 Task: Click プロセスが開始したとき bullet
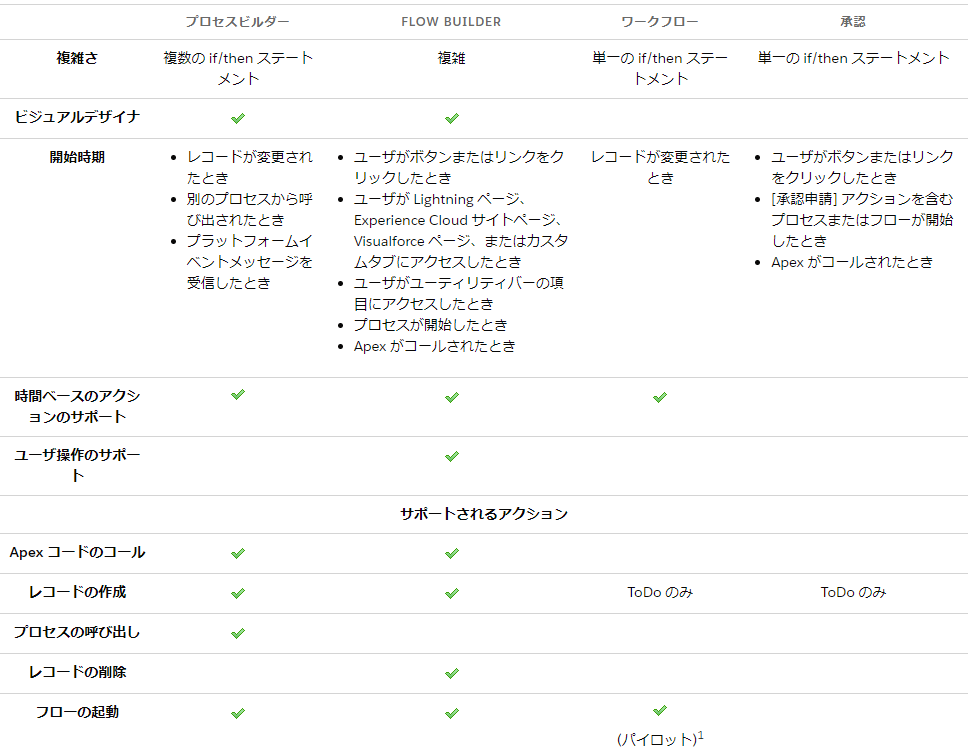(431, 325)
